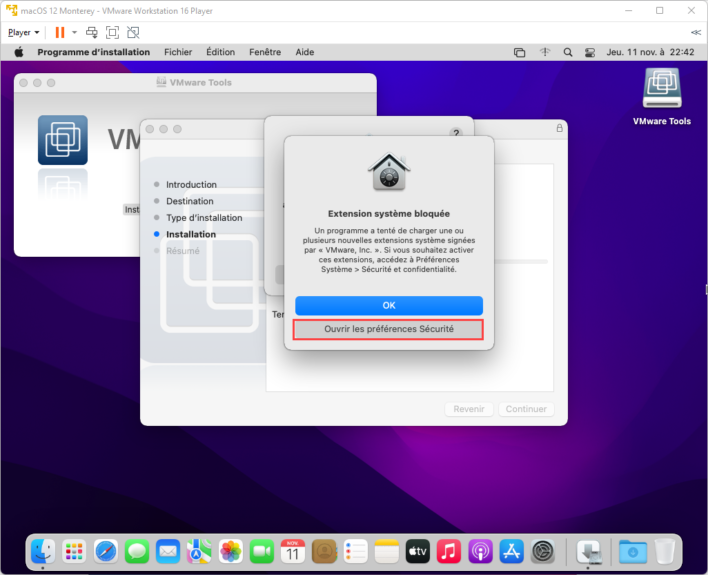
Task: Click VMware Tools icon in background window
Action: [x=63, y=140]
